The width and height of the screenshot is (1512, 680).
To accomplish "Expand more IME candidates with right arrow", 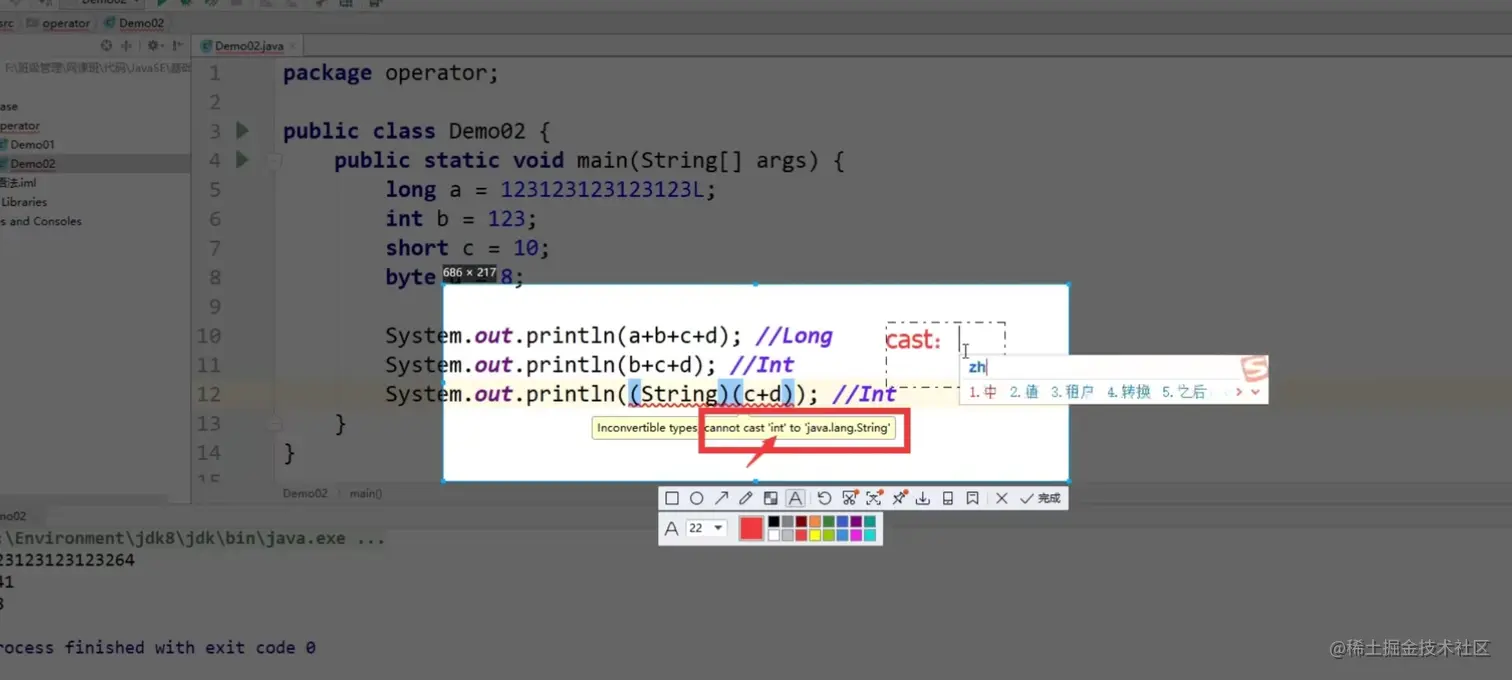I will [x=1238, y=392].
